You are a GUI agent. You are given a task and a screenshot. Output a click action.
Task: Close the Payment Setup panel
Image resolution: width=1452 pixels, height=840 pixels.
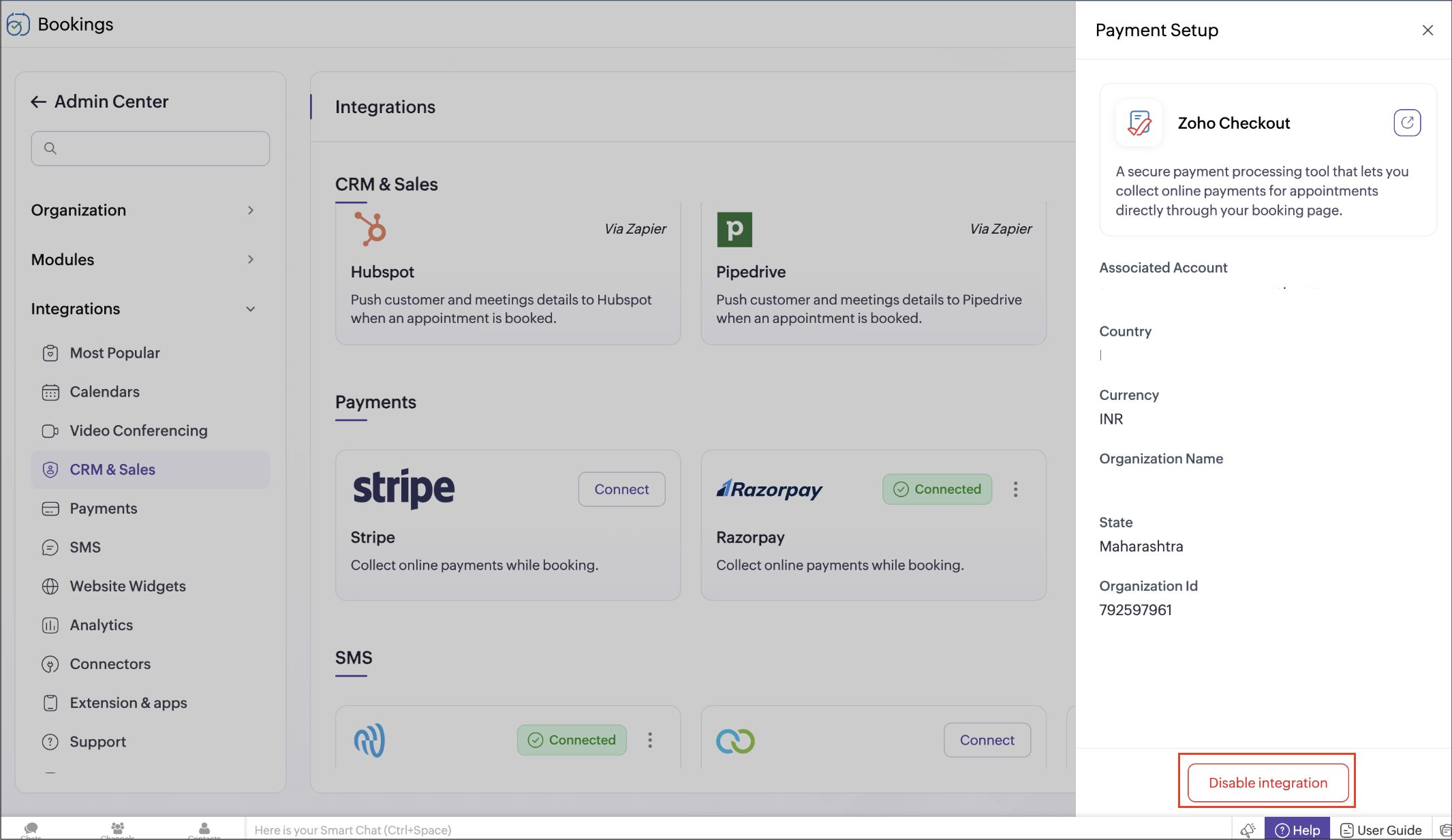(1427, 31)
